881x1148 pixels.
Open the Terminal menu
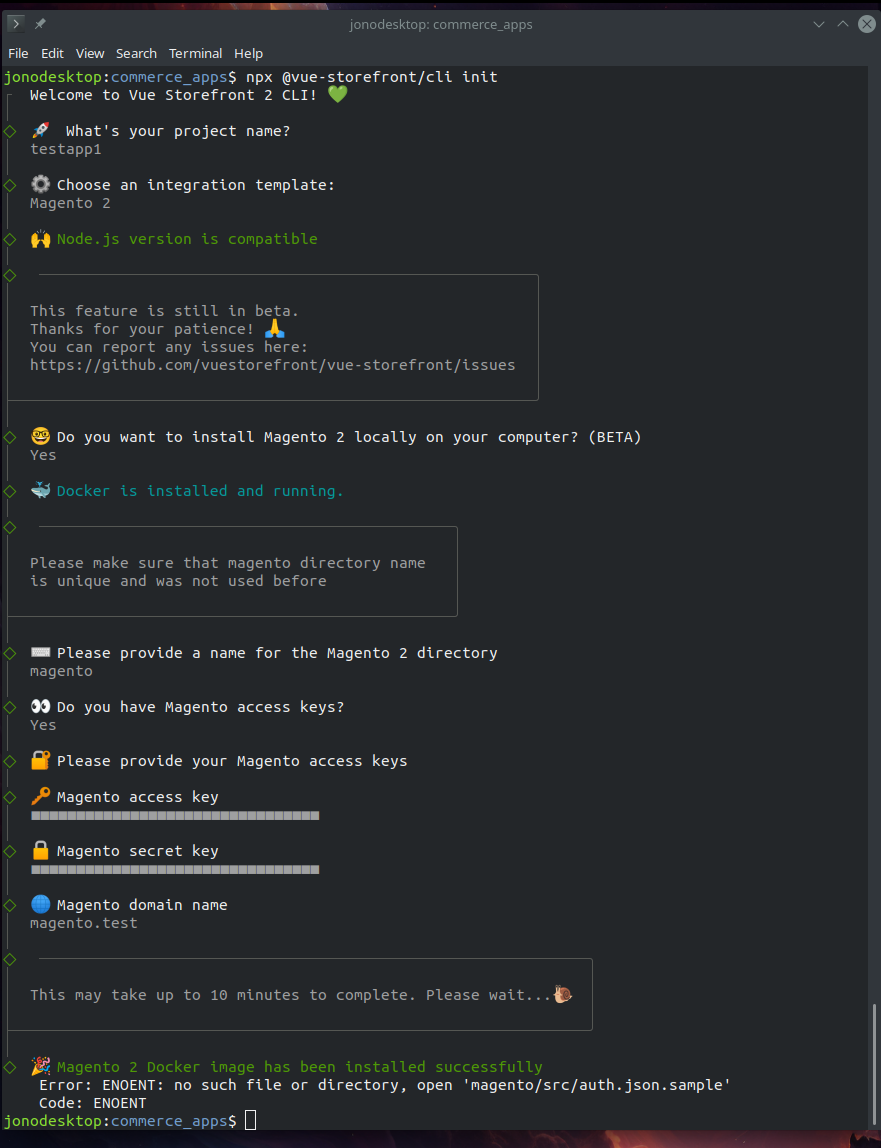coord(195,54)
